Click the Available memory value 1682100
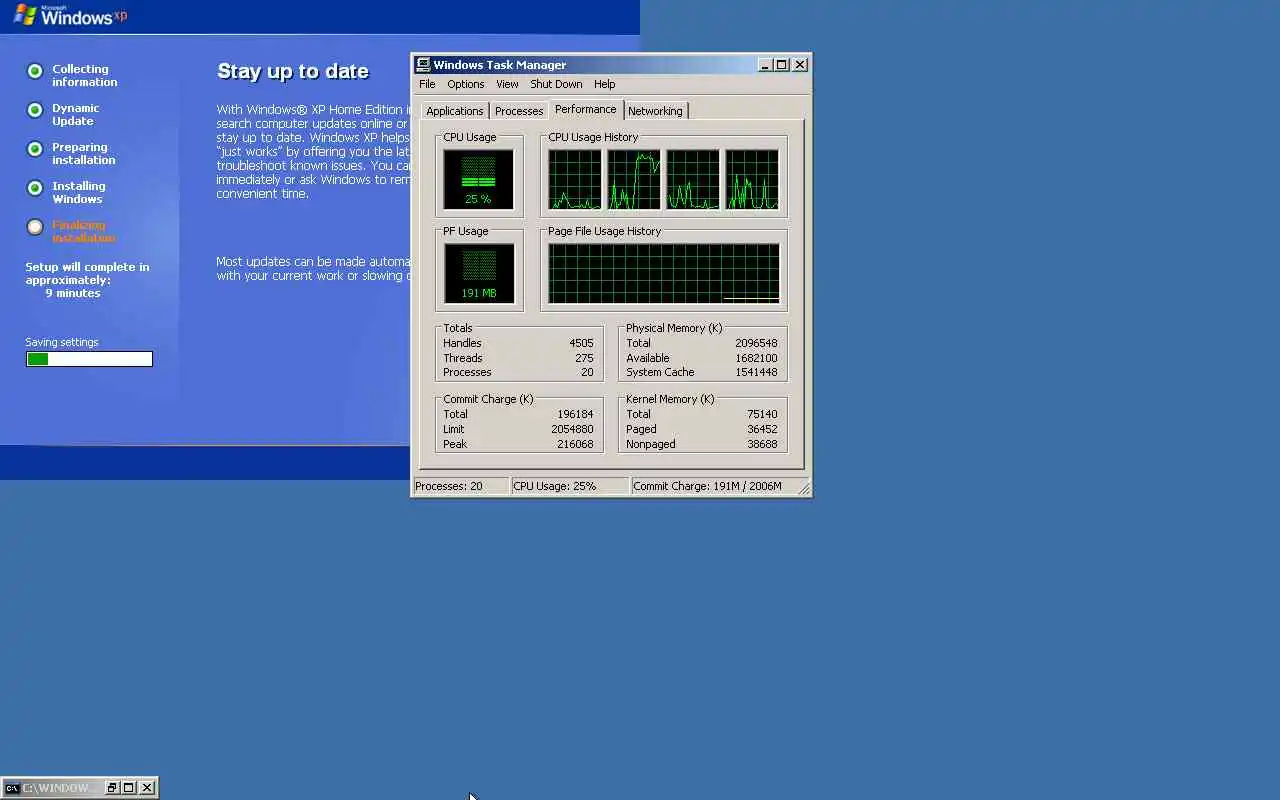1280x800 pixels. 756,358
